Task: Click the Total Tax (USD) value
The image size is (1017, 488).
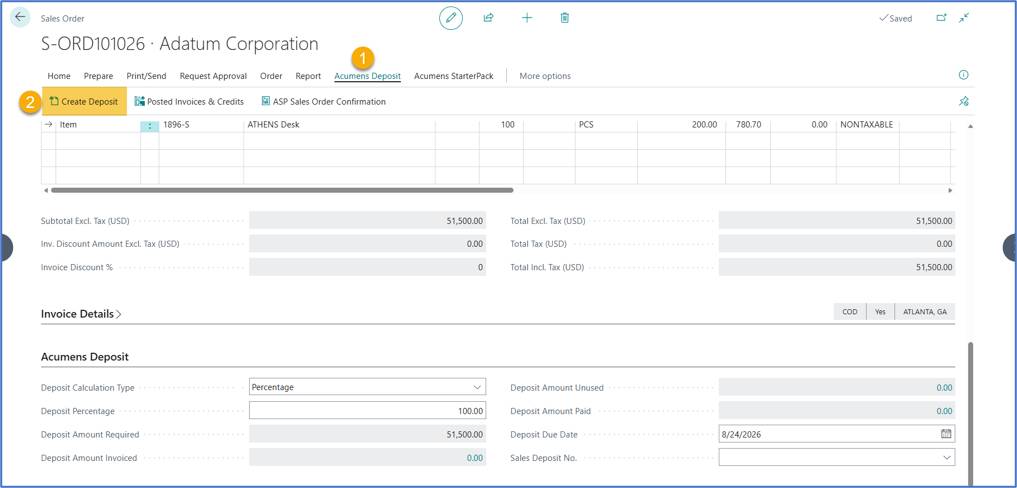Action: 836,244
